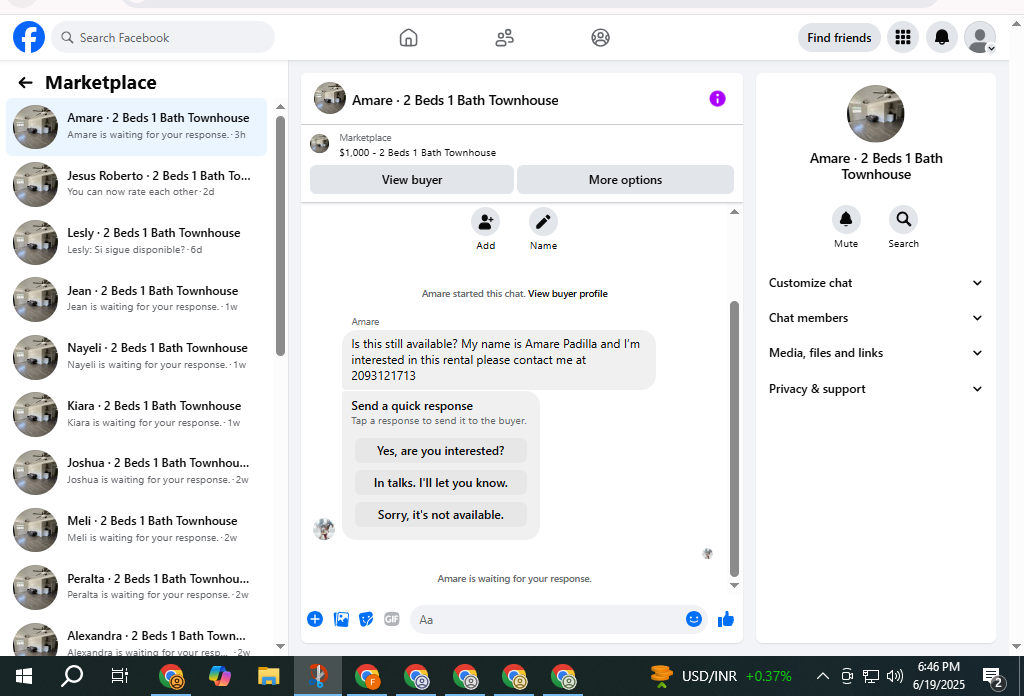This screenshot has height=696, width=1024.
Task: Open the notifications bell in header
Action: click(x=941, y=37)
